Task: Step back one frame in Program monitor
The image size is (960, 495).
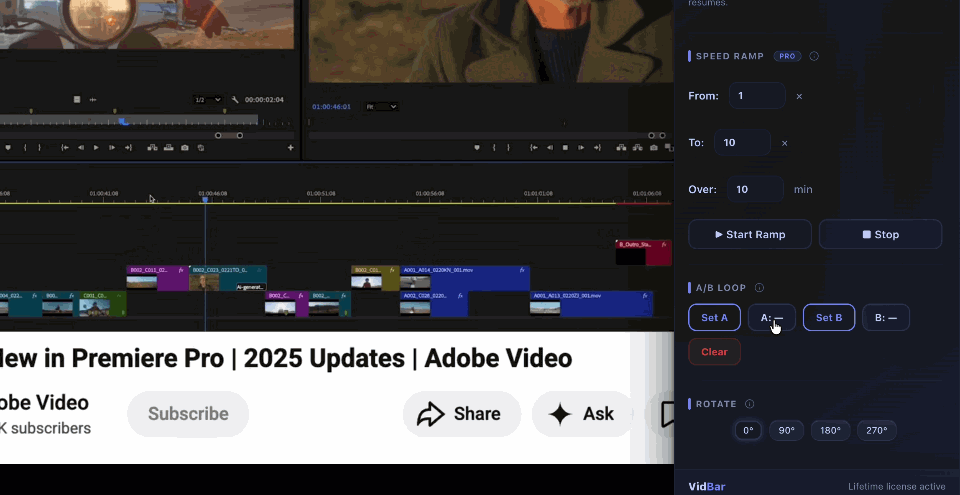Action: 550,148
